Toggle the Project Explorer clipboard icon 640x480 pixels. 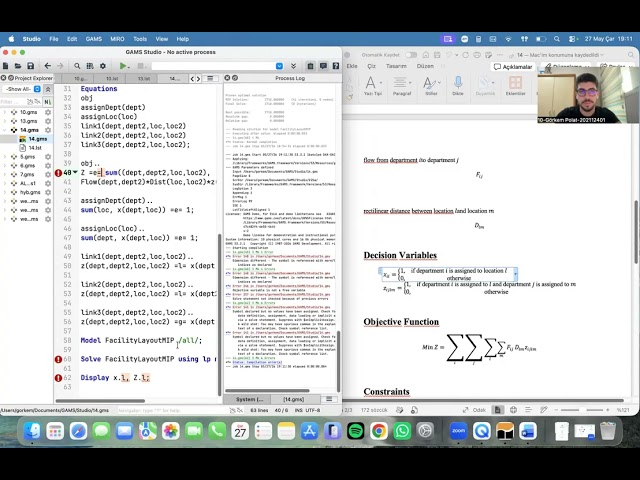[x=310, y=66]
